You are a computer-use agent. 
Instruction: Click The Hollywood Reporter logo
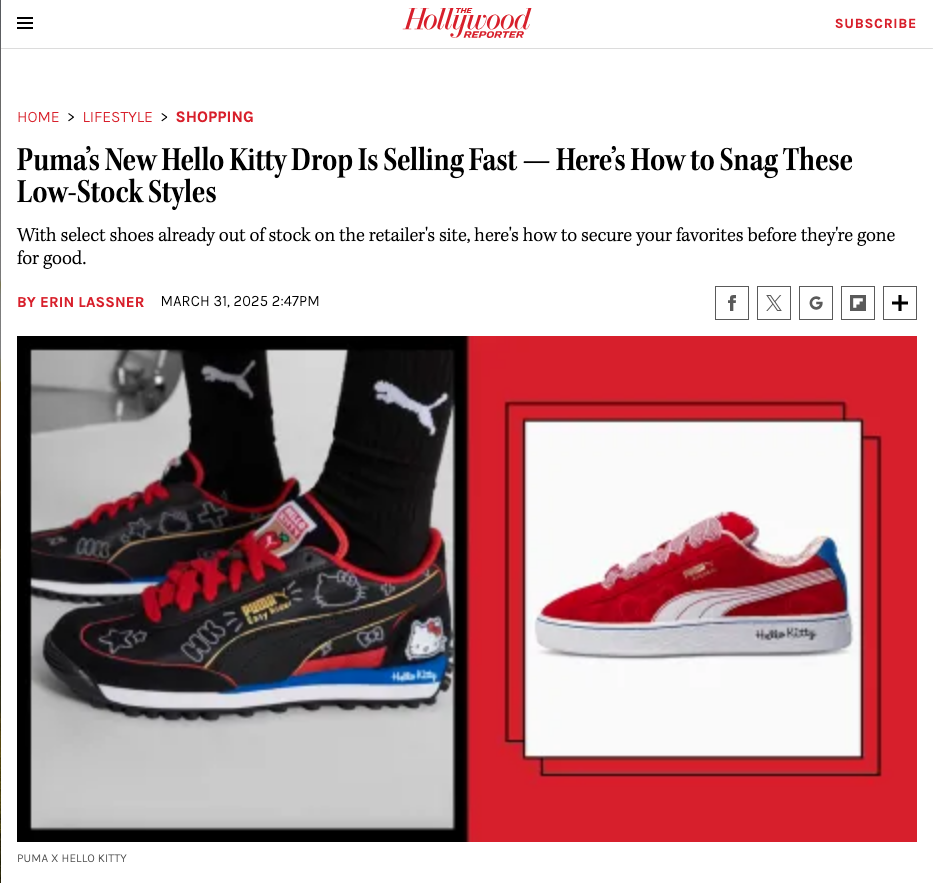467,23
